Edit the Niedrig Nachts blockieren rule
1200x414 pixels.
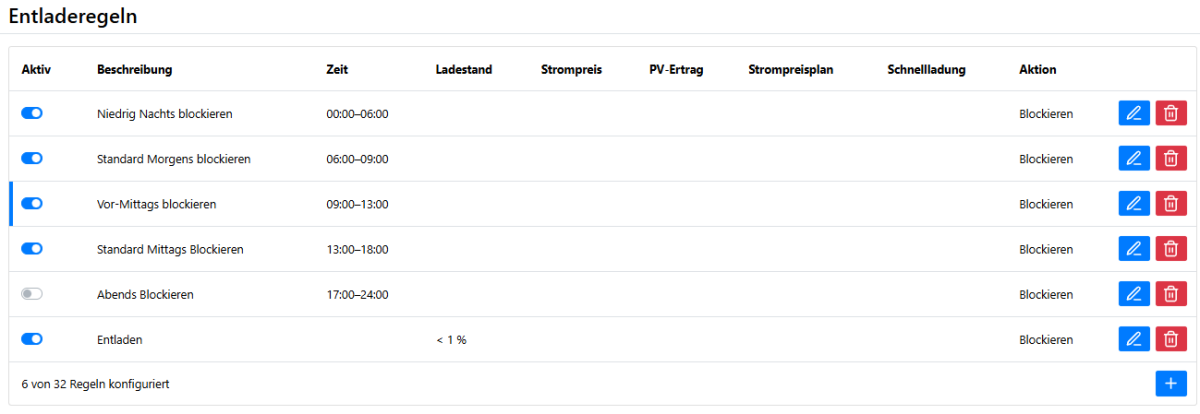coord(1133,114)
